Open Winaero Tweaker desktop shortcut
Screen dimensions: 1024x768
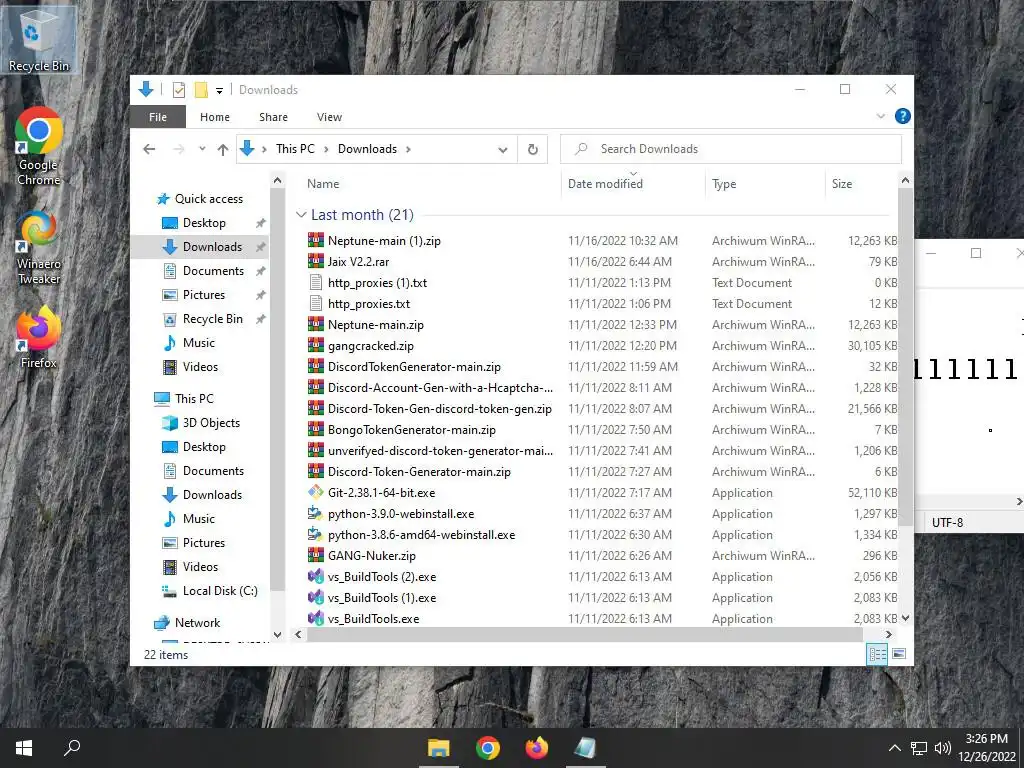point(39,248)
